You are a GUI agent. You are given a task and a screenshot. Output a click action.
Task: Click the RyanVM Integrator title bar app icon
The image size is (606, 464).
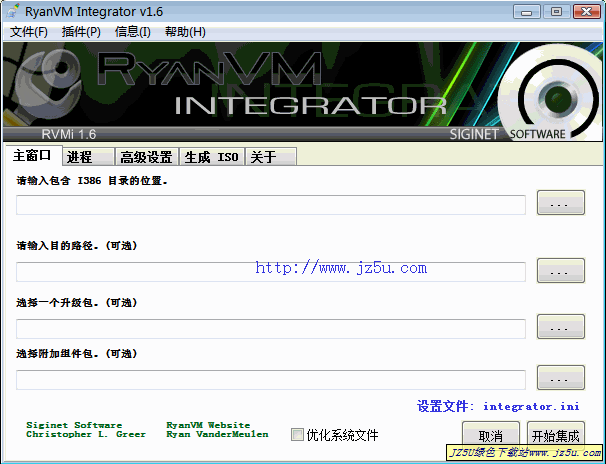point(13,11)
